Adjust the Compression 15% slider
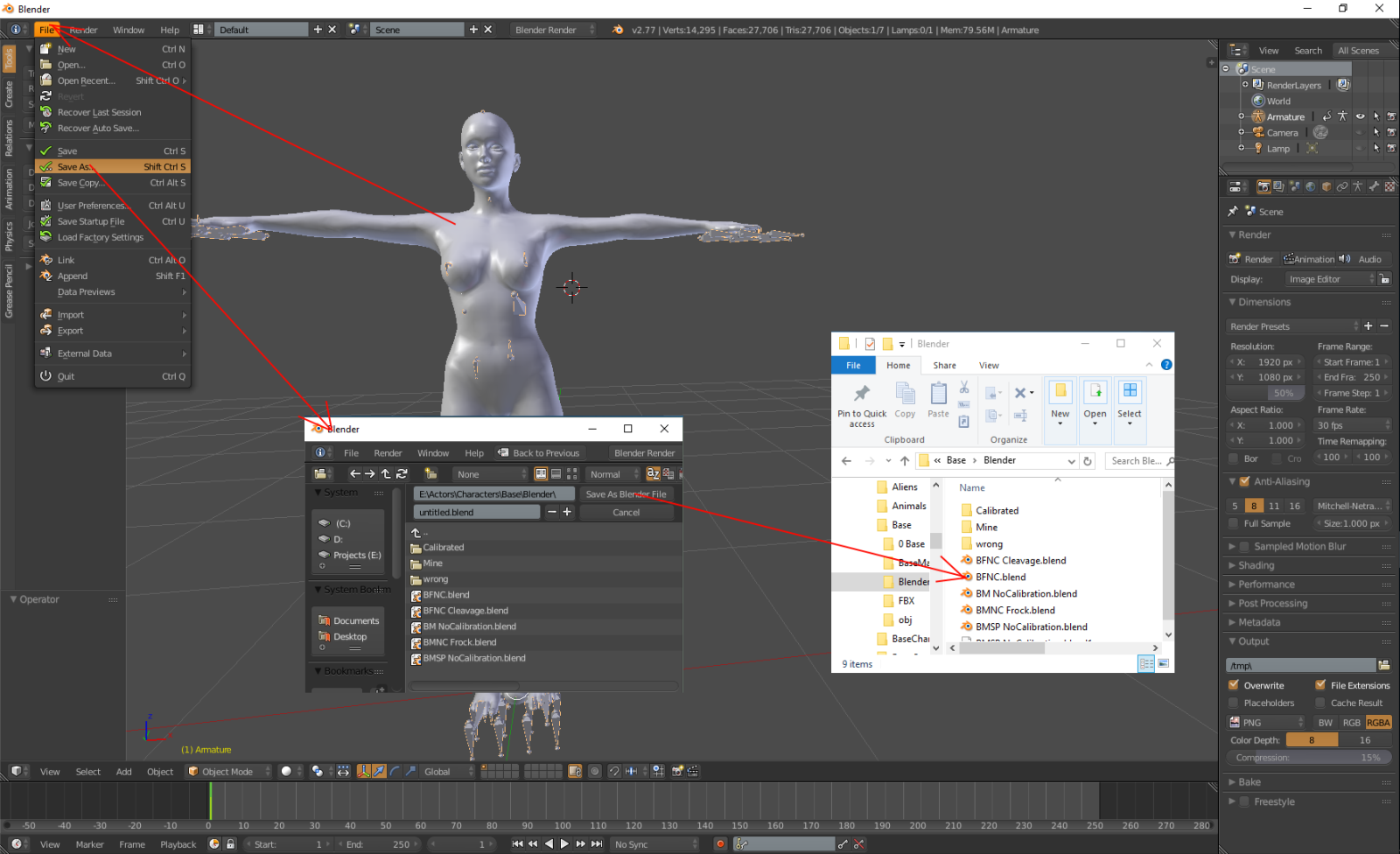 point(1309,757)
